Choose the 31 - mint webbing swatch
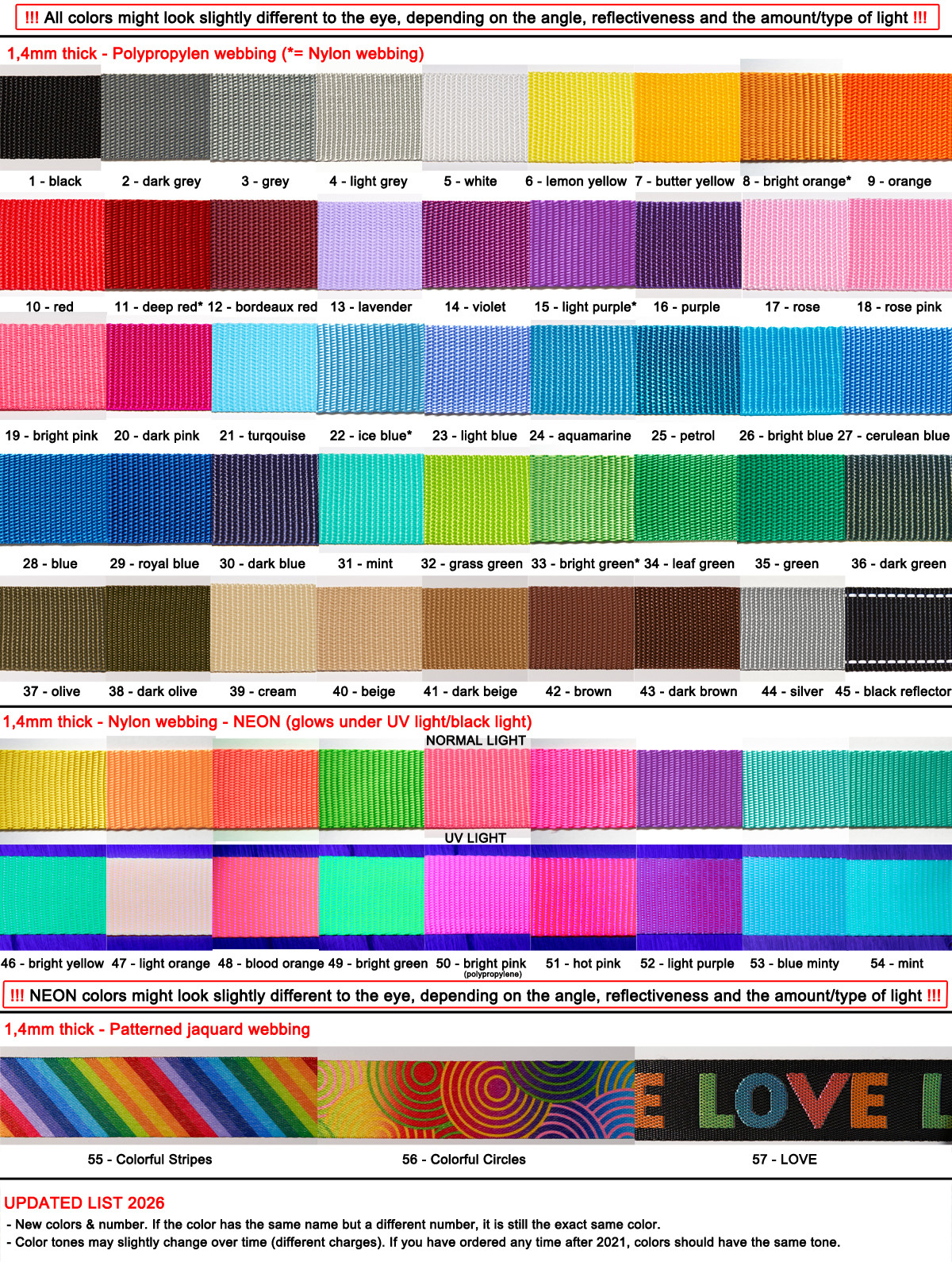The width and height of the screenshot is (952, 1262). click(x=370, y=499)
